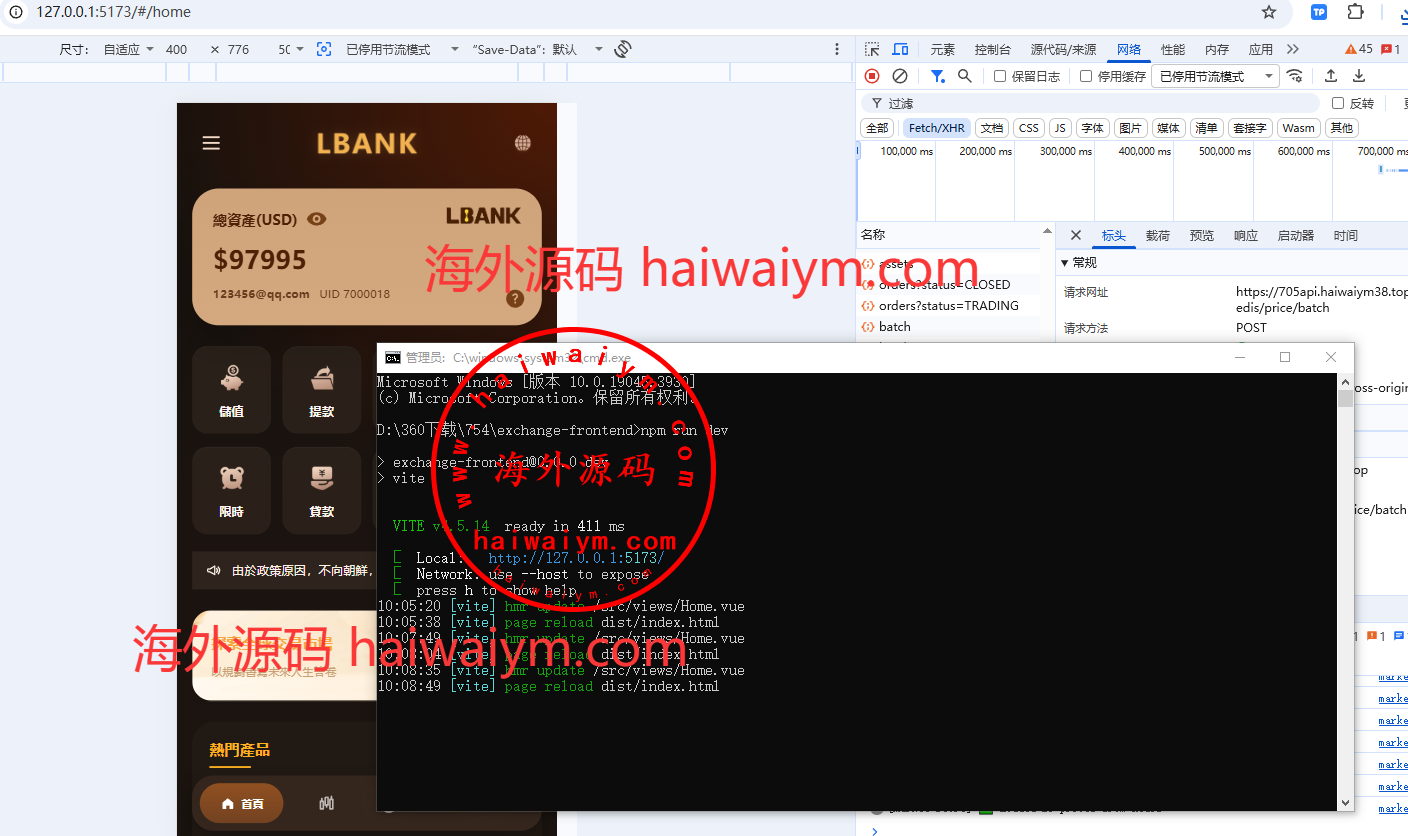Hide total assets with the eye icon
Image resolution: width=1408 pixels, height=836 pixels.
[x=317, y=219]
